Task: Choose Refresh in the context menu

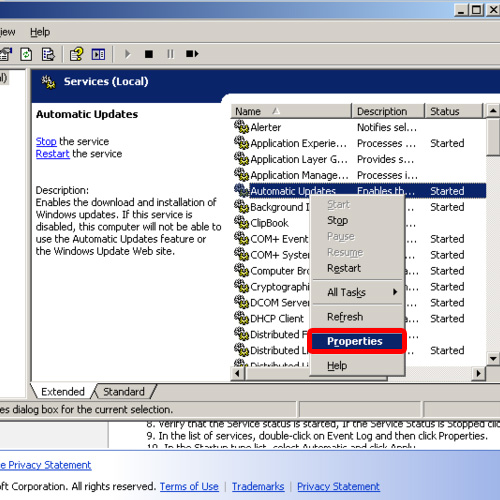Action: (357, 317)
